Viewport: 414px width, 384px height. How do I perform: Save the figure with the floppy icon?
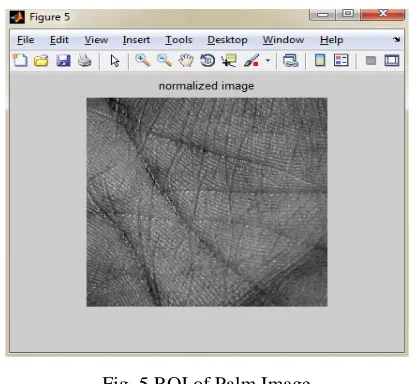63,61
